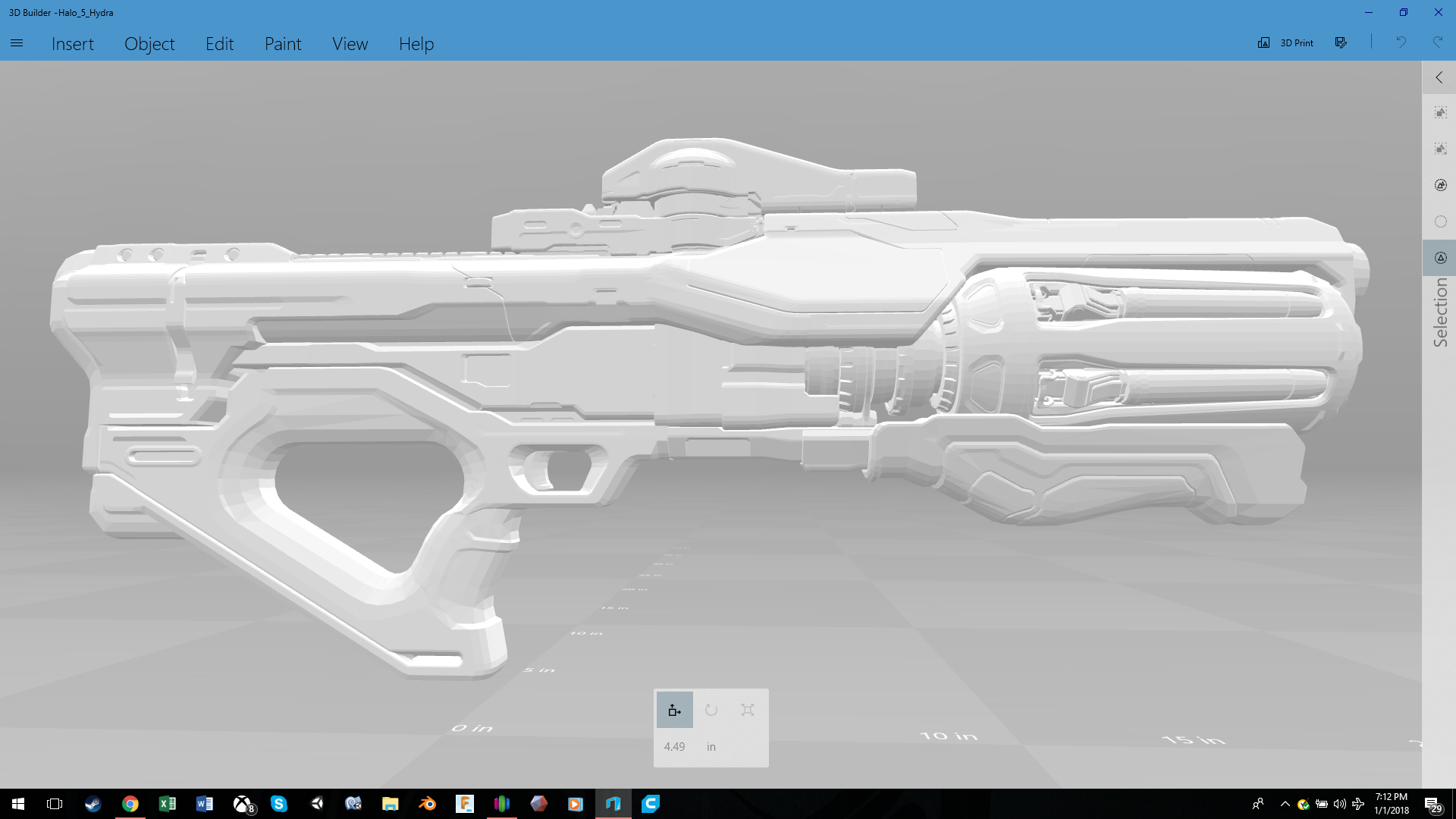This screenshot has height=819, width=1456.
Task: Open the hamburger navigation menu
Action: click(17, 43)
